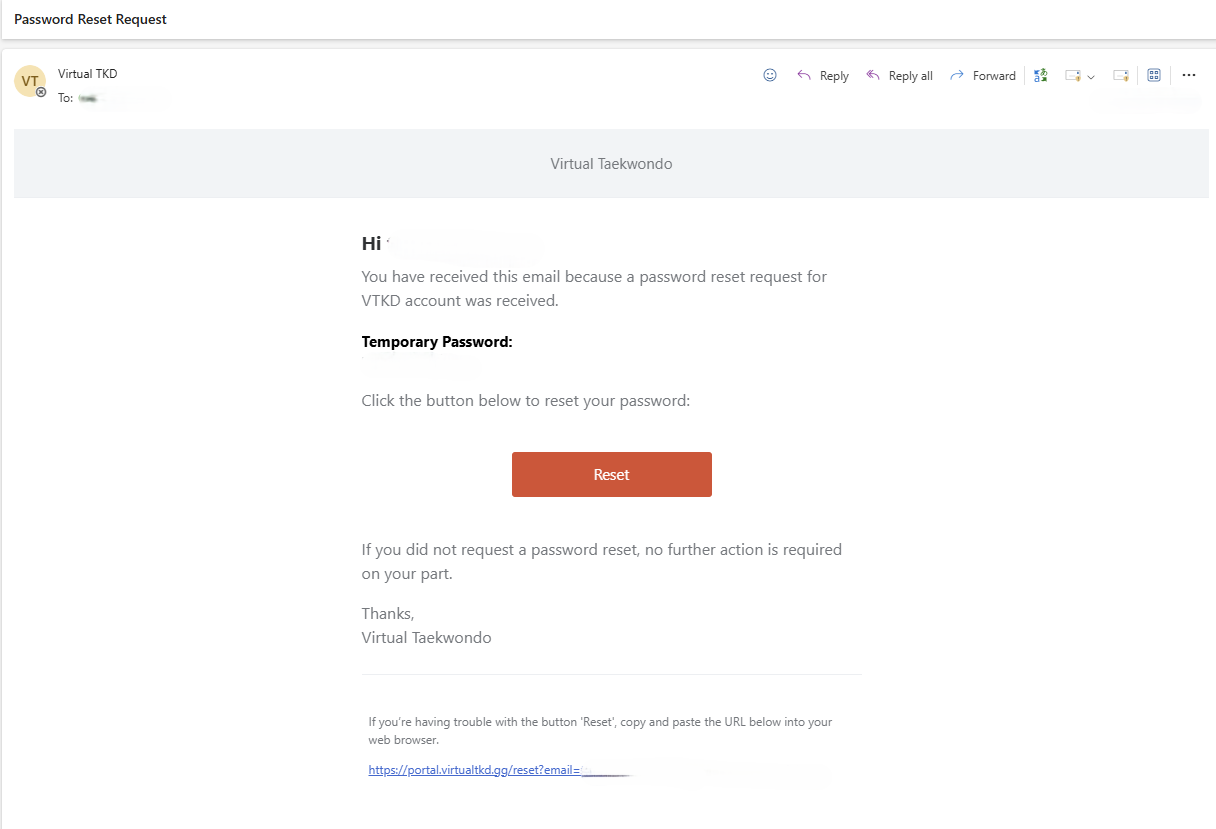This screenshot has width=1216, height=829.
Task: Open the portal.virtualtkd.gg reset link
Action: click(474, 771)
